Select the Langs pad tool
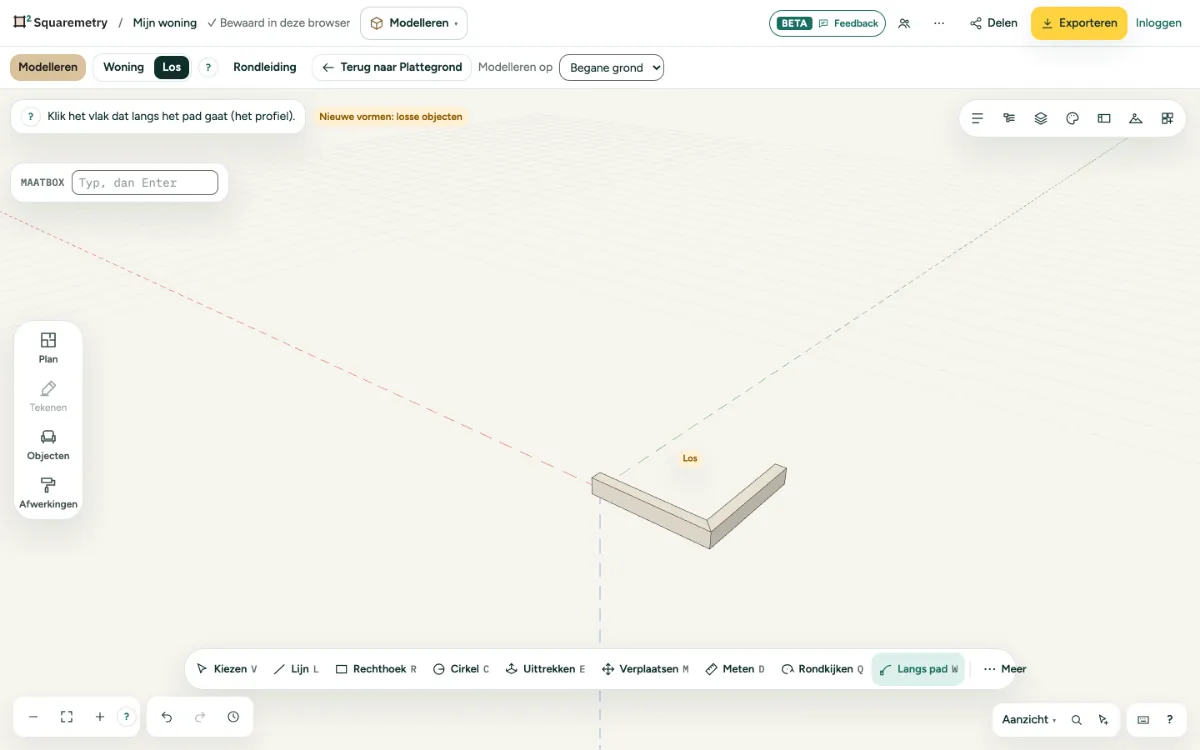 click(x=918, y=669)
